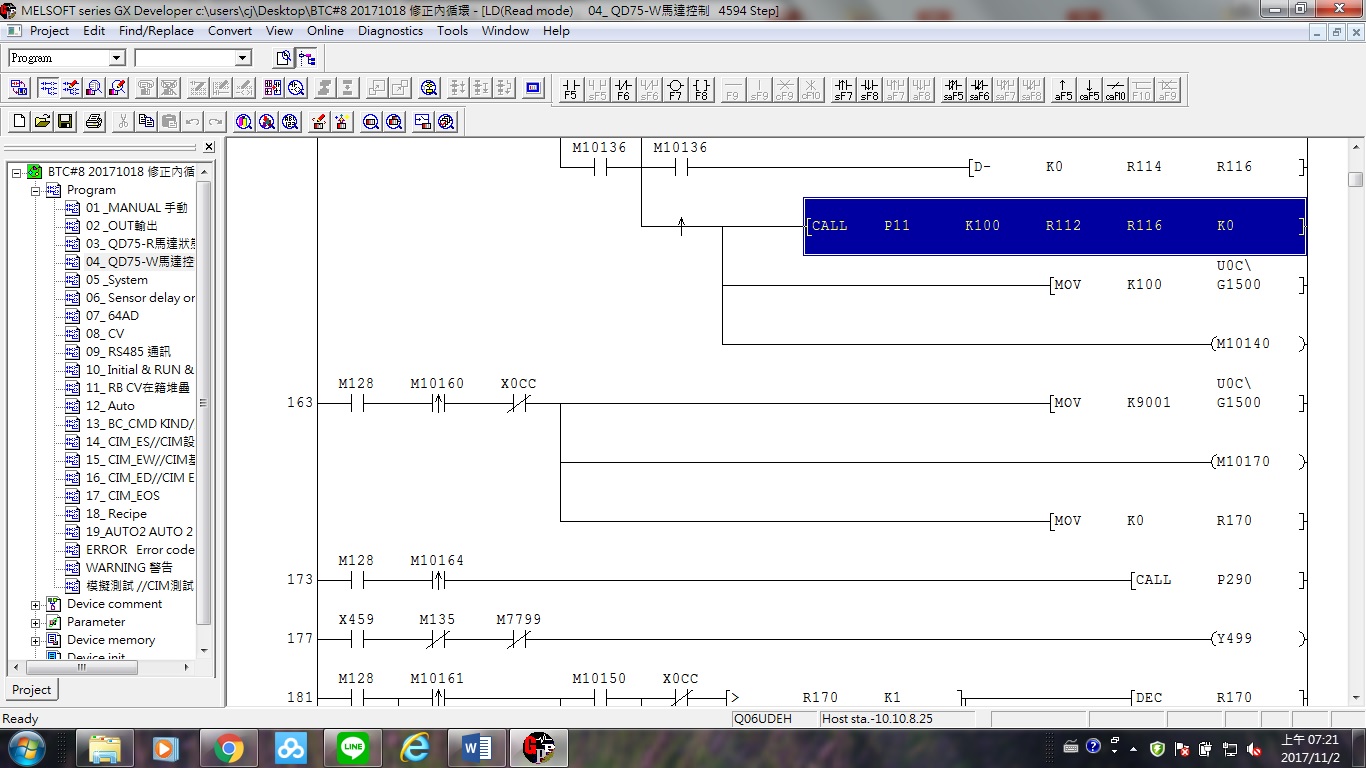Insert a normally open contact (F5)
The width and height of the screenshot is (1366, 768).
[x=570, y=89]
